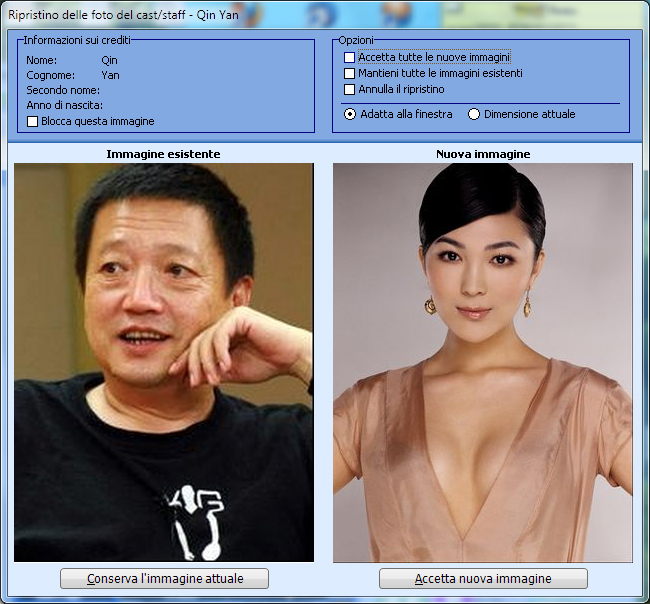Click the 'Nuova immagine' heading
This screenshot has width=650, height=604.
tap(483, 154)
